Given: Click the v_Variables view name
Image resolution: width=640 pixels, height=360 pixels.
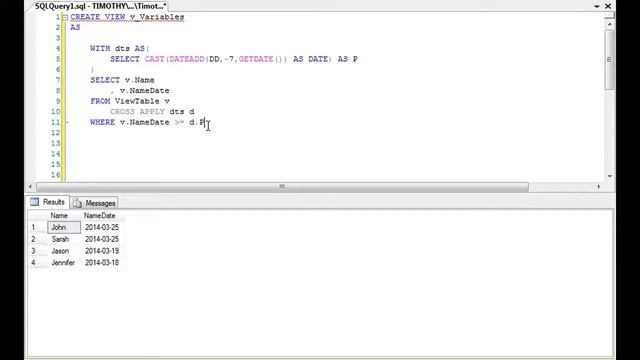Looking at the screenshot, I should pyautogui.click(x=157, y=17).
